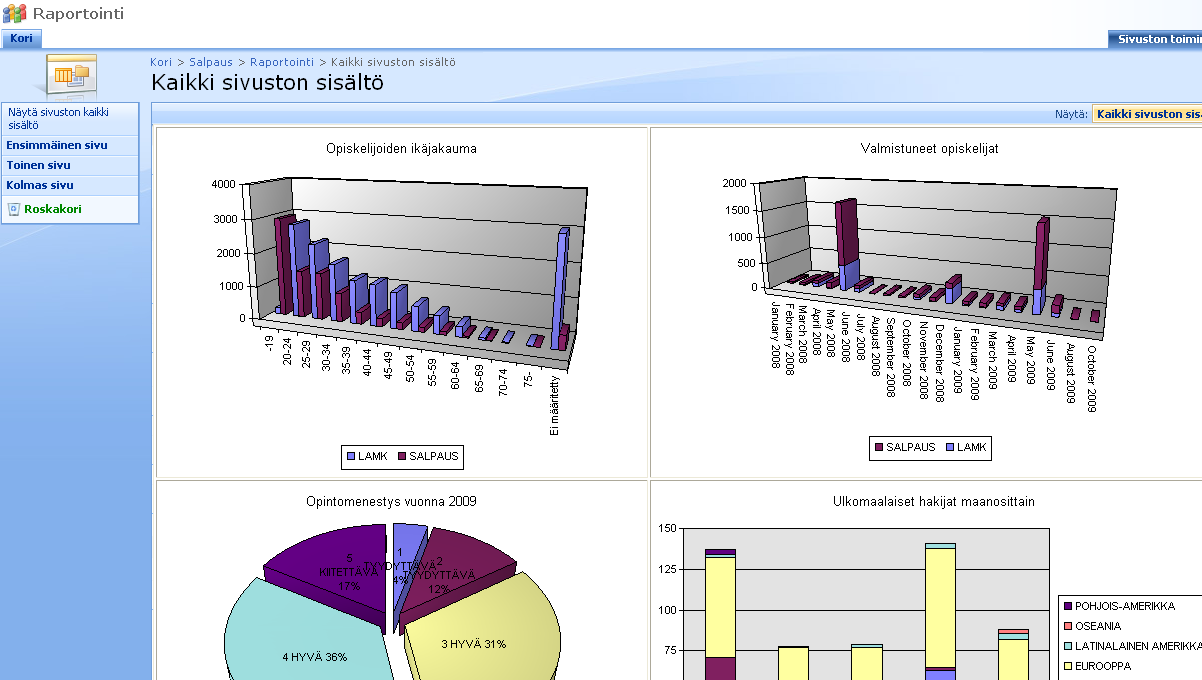The width and height of the screenshot is (1202, 680).
Task: Open the Kori tab
Action: tap(21, 39)
